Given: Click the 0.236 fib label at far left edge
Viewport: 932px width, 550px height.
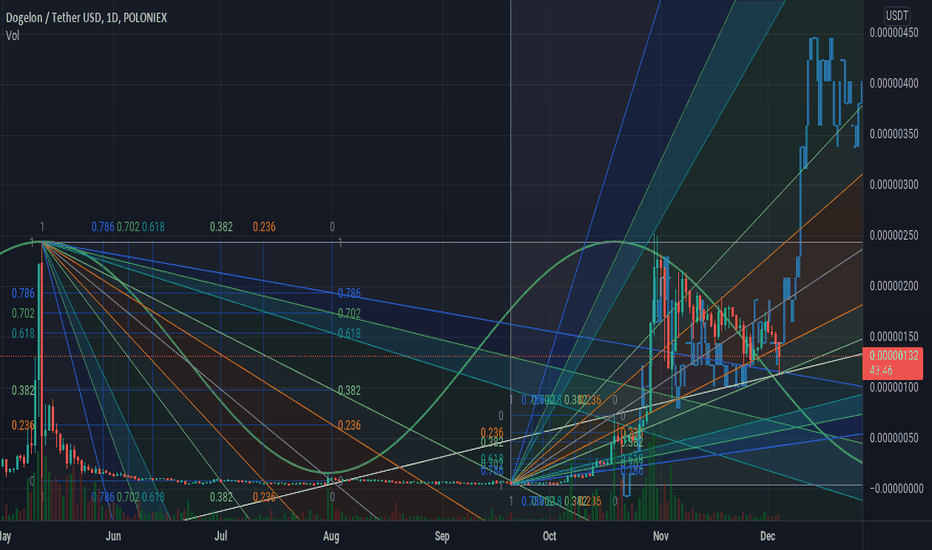Looking at the screenshot, I should [x=23, y=426].
